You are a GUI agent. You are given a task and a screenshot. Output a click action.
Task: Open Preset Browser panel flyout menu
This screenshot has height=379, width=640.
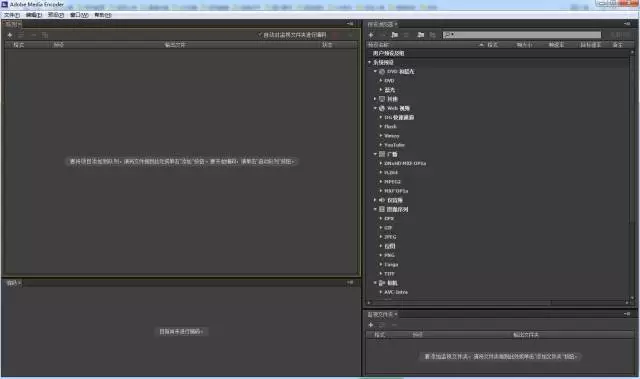[627, 24]
